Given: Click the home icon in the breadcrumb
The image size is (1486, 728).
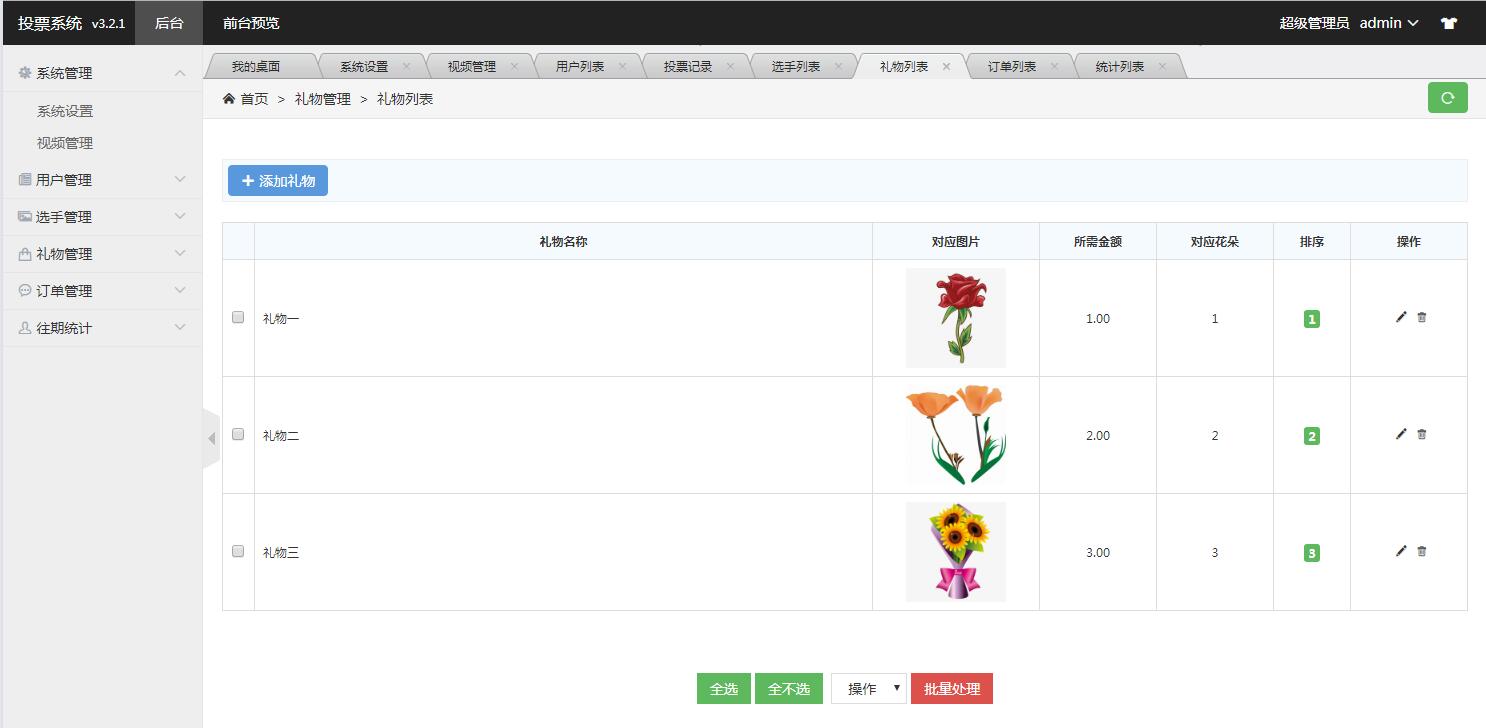Looking at the screenshot, I should [x=229, y=99].
